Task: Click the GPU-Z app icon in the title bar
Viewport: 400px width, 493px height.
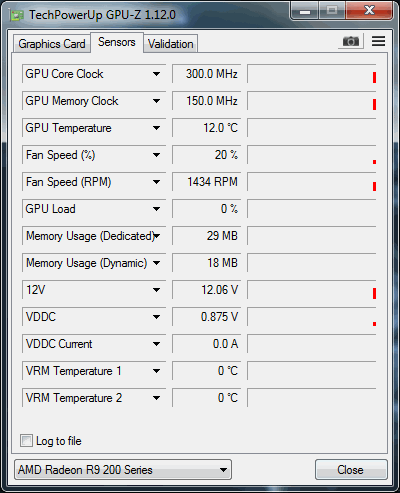Action: (x=17, y=15)
